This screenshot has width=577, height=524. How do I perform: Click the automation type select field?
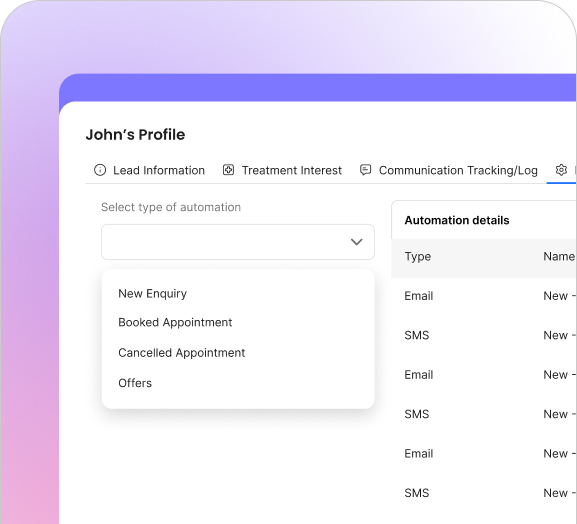(x=238, y=242)
